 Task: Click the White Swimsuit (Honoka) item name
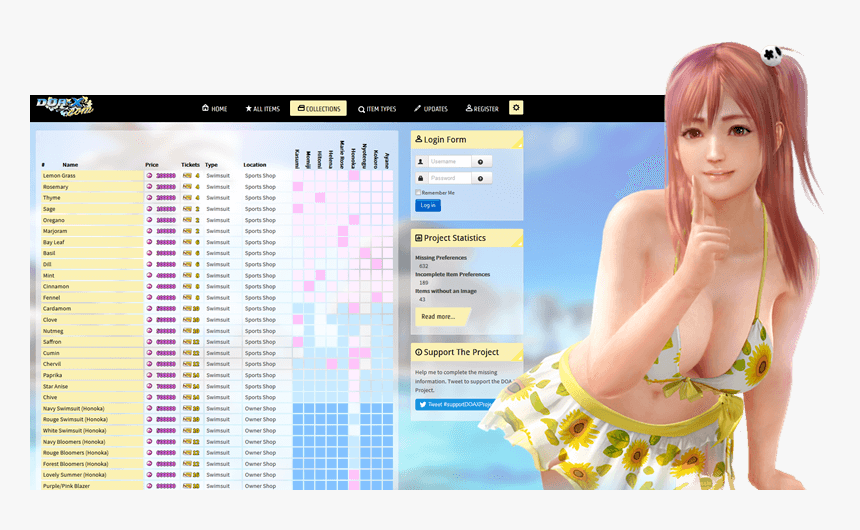click(x=75, y=431)
